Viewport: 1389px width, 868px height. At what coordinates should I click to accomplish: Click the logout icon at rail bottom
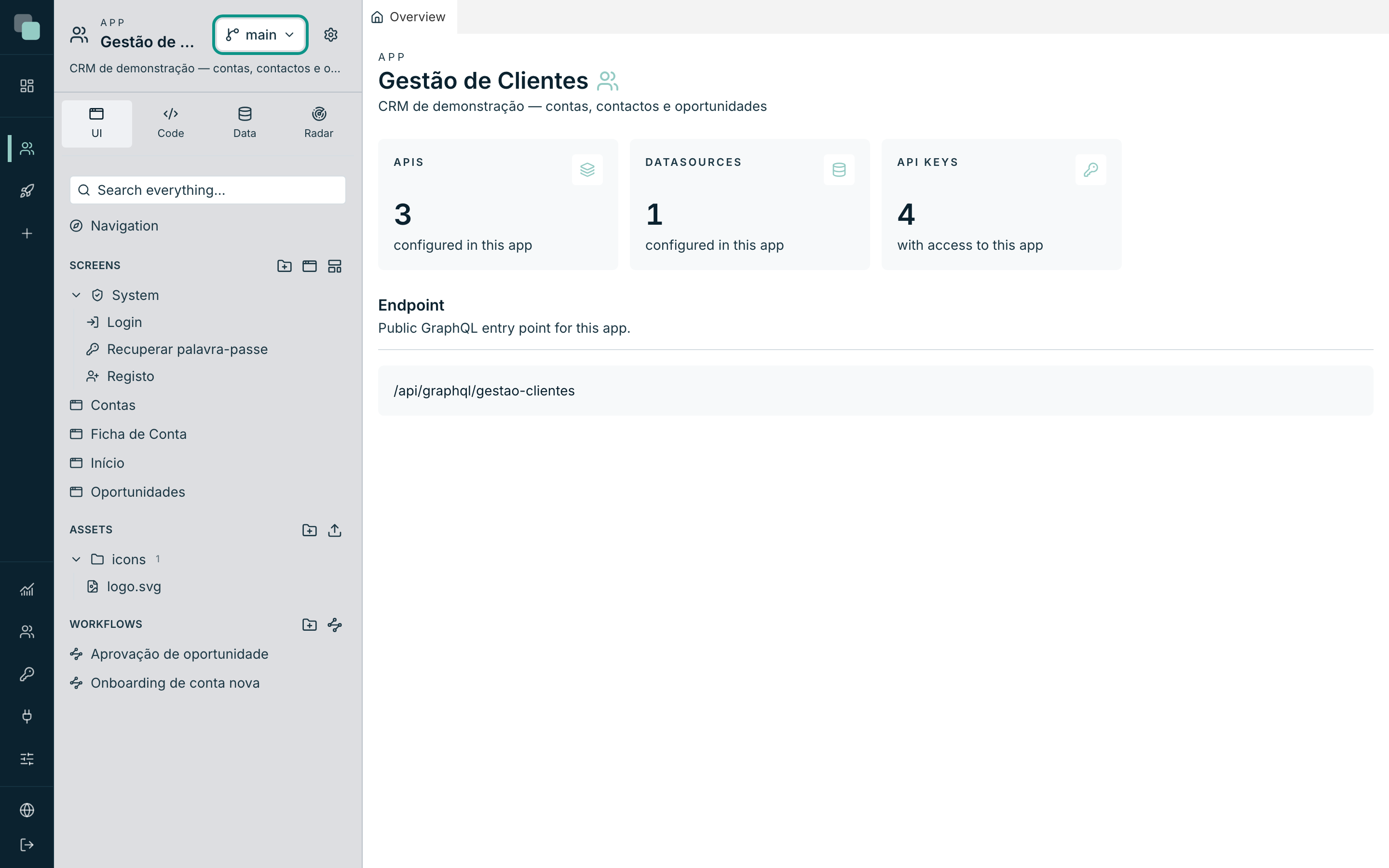27,845
